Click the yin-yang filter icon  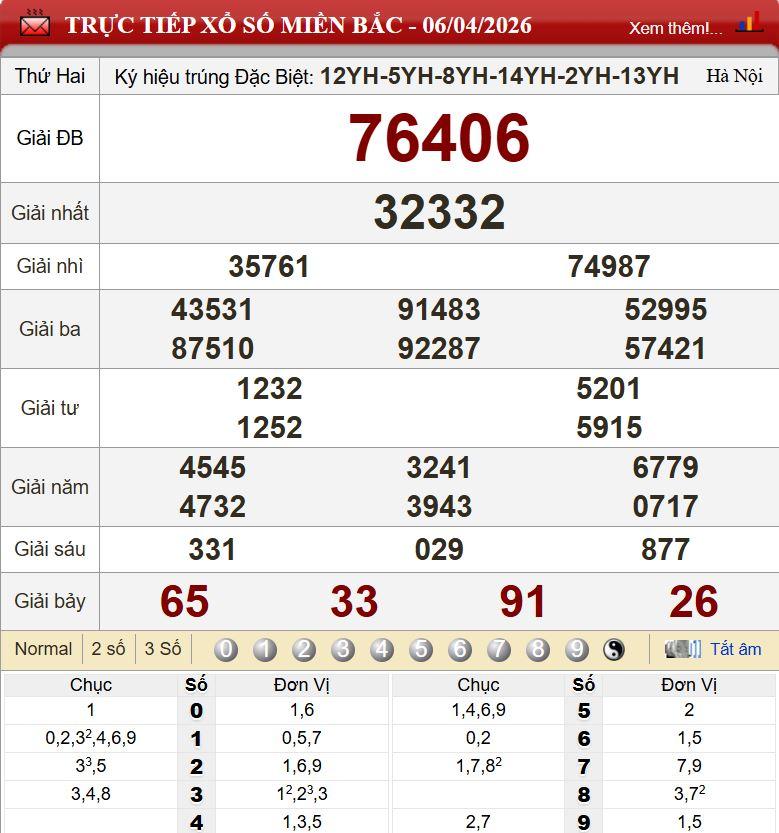pos(614,650)
